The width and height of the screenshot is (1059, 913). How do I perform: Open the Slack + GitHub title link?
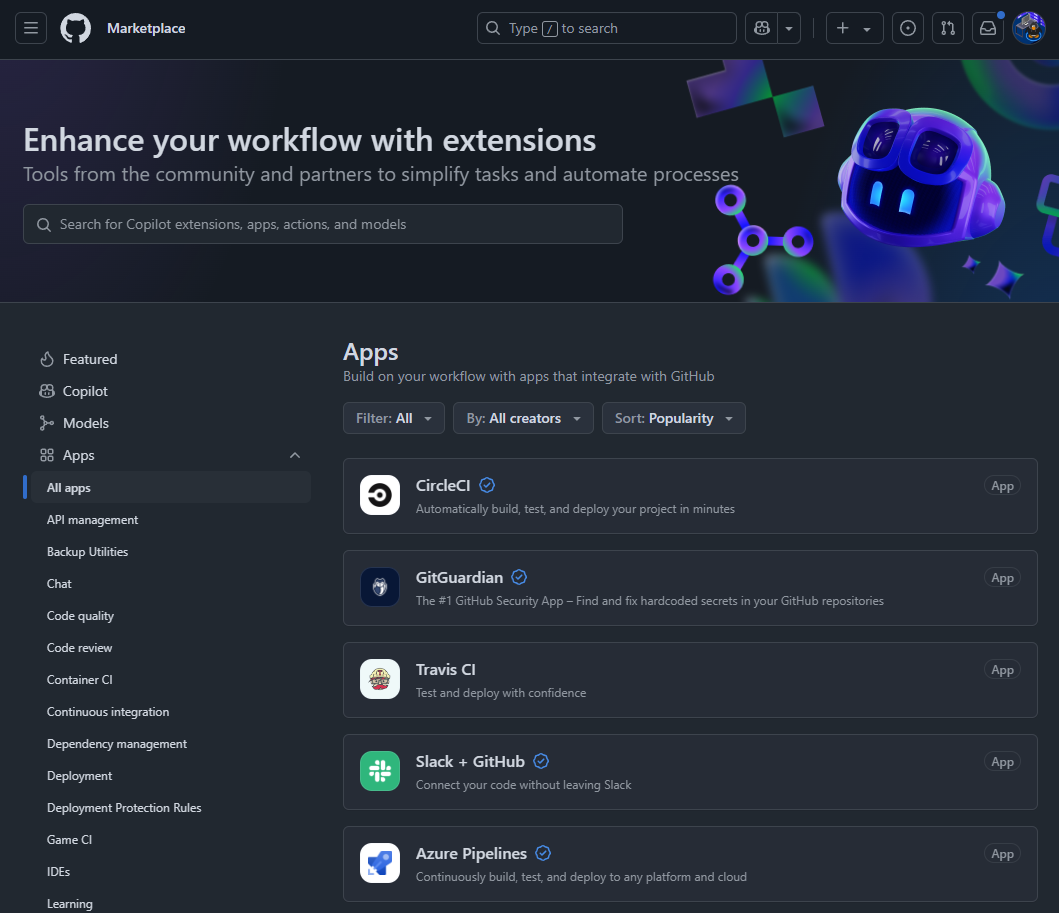470,761
